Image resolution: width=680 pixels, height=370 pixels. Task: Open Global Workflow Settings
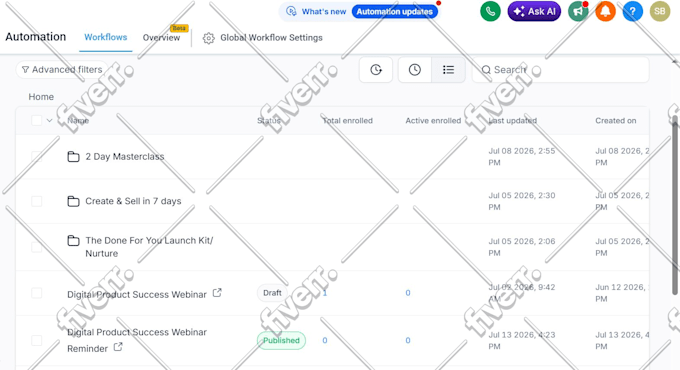[x=271, y=38]
